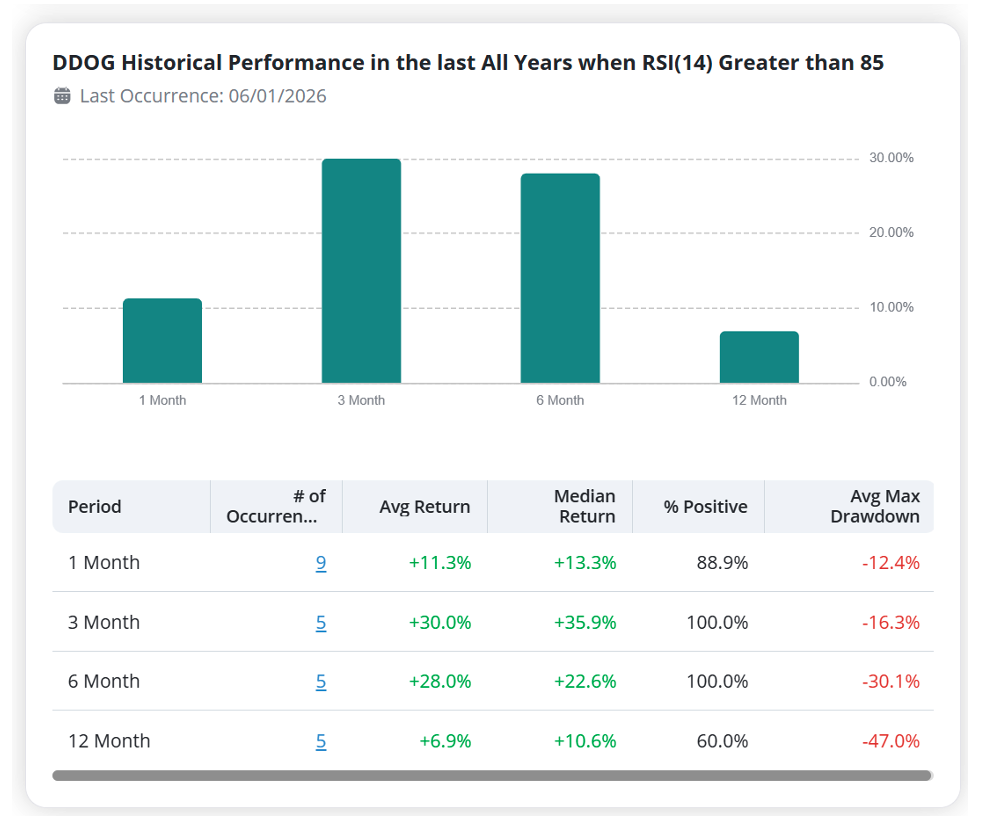Click the 6 Month label under the chart
Viewport: 1001px width, 826px height.
tap(560, 400)
